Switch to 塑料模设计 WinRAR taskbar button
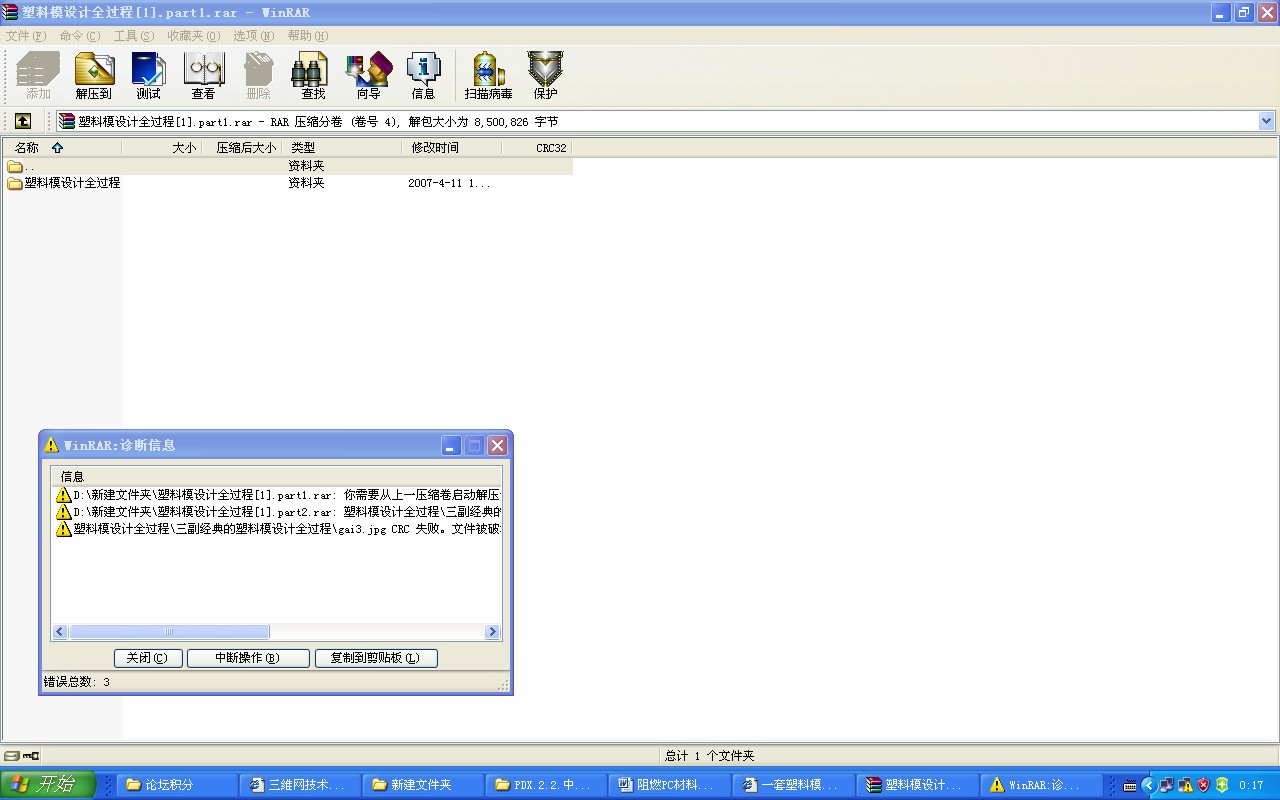 [916, 785]
